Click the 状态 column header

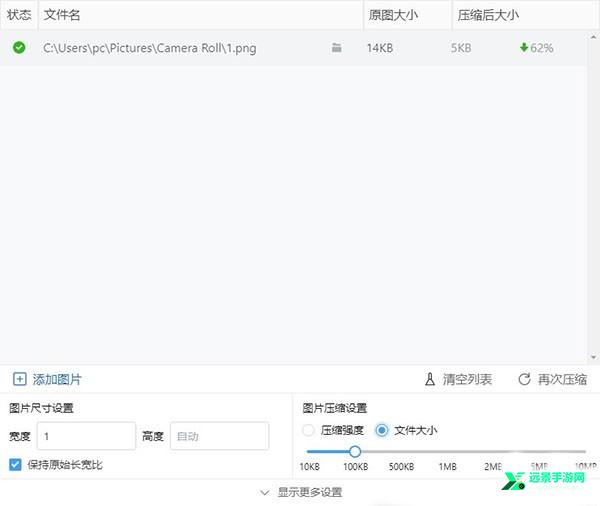pos(19,15)
